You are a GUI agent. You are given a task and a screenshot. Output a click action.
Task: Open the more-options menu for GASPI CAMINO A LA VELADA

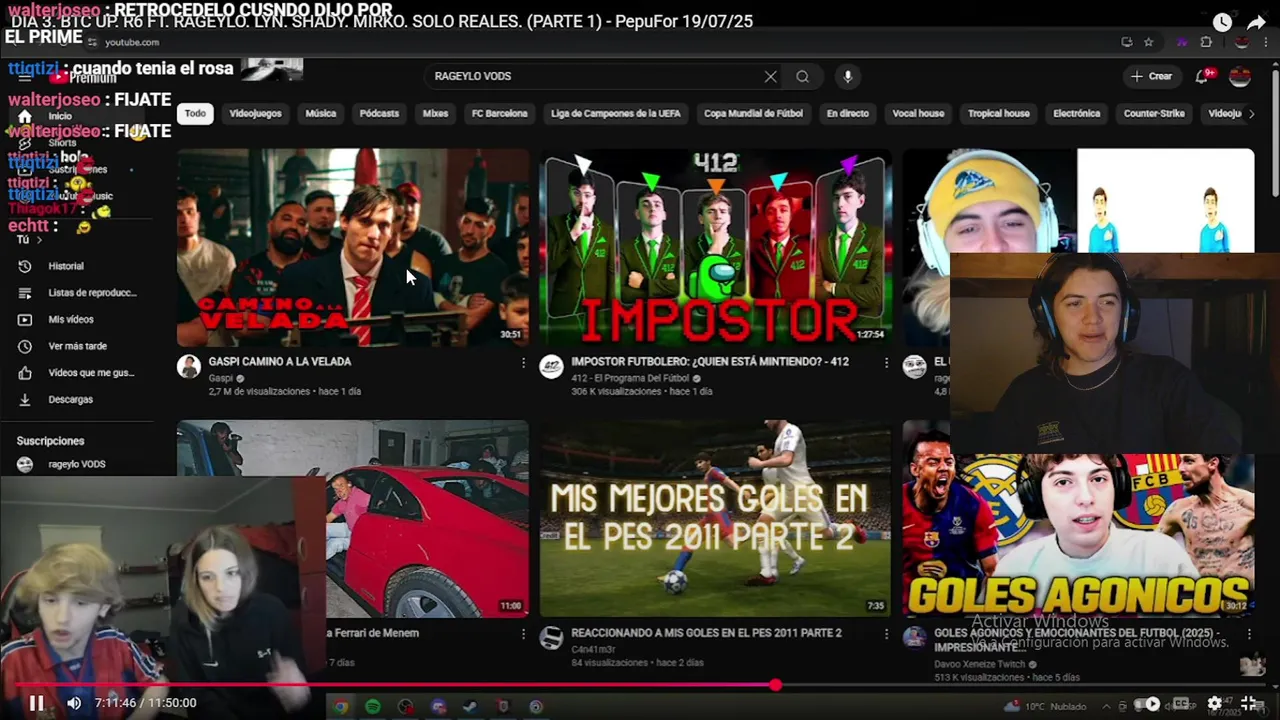click(x=523, y=363)
